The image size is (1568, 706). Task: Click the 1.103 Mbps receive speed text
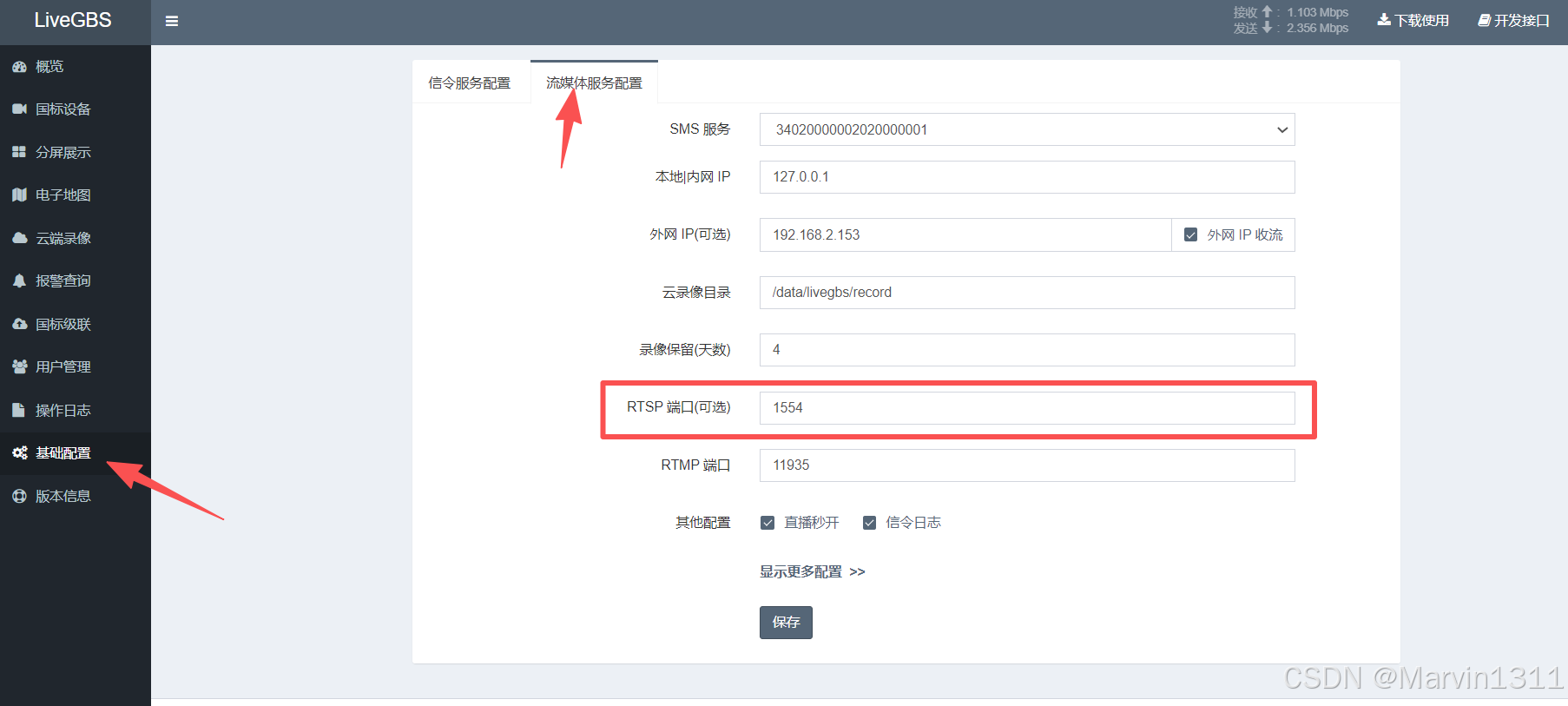[x=1317, y=12]
